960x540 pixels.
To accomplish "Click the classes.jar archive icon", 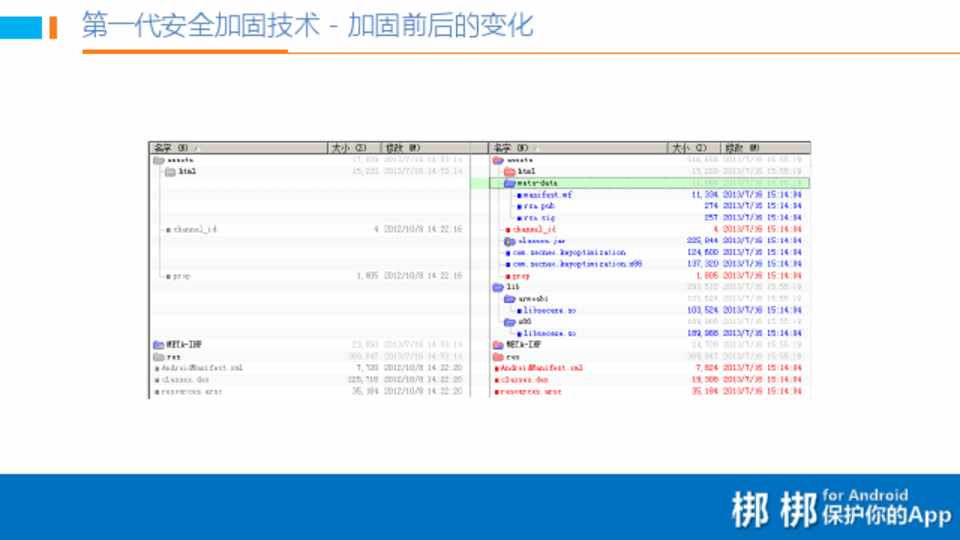I will [509, 241].
